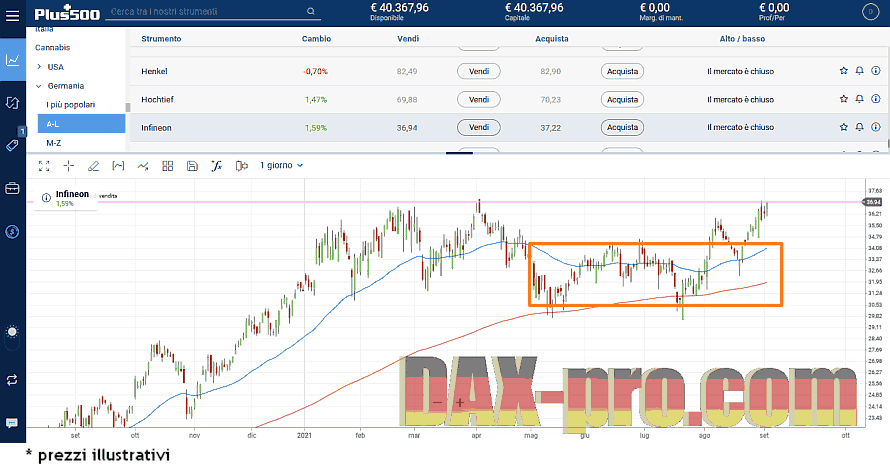Viewport: 890px width, 465px height.
Task: Set price alert bell for Hochtief
Action: point(859,99)
